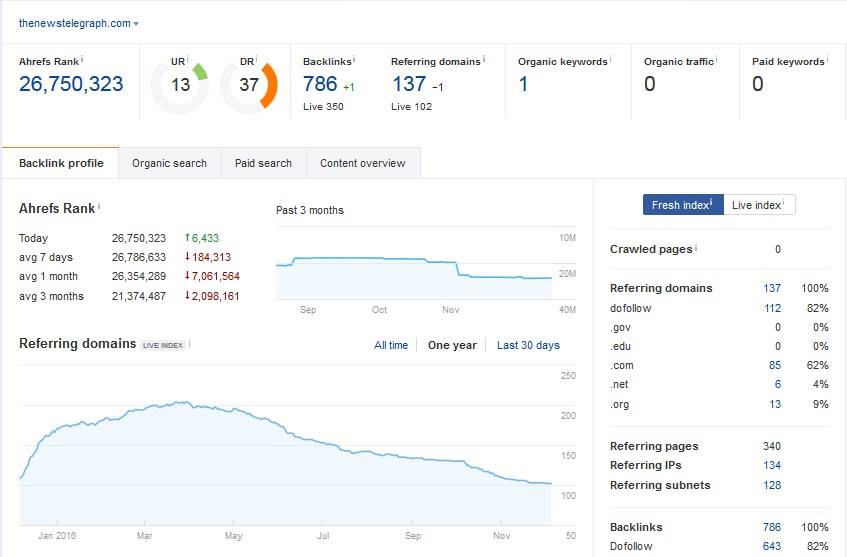The height and width of the screenshot is (557, 847).
Task: Click info icon beside Organic keywords
Action: click(x=611, y=59)
